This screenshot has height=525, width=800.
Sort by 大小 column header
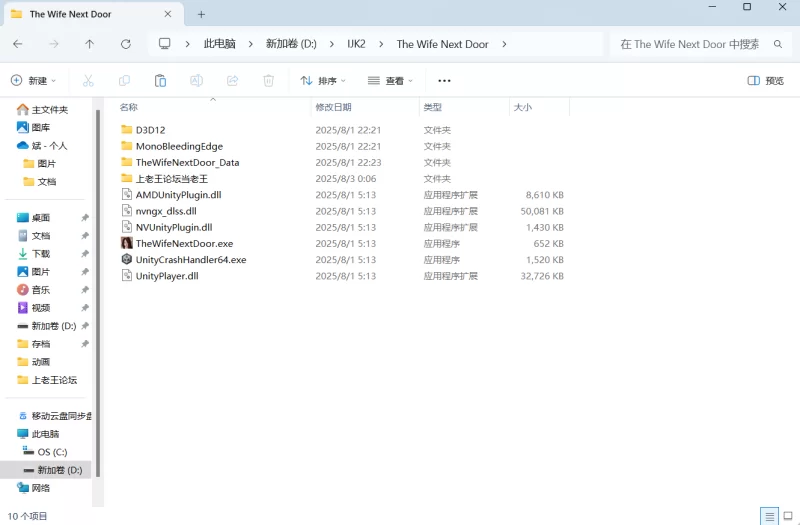click(522, 107)
